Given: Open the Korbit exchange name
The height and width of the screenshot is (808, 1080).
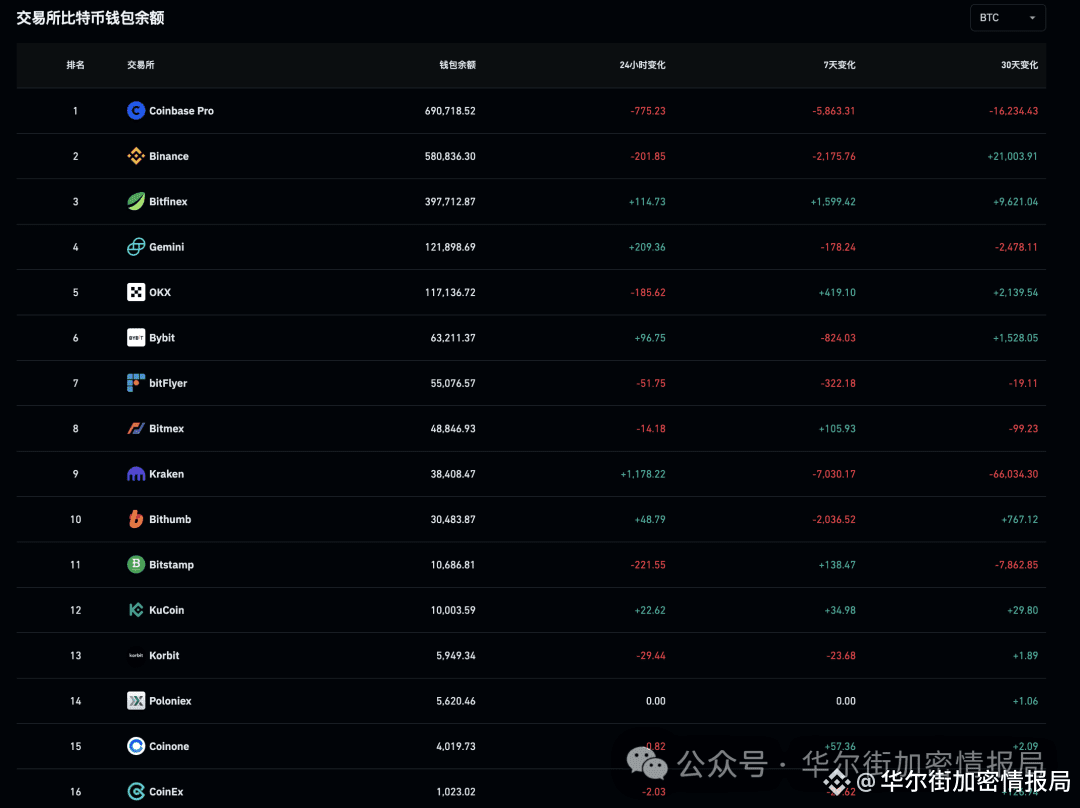Looking at the screenshot, I should pos(164,656).
